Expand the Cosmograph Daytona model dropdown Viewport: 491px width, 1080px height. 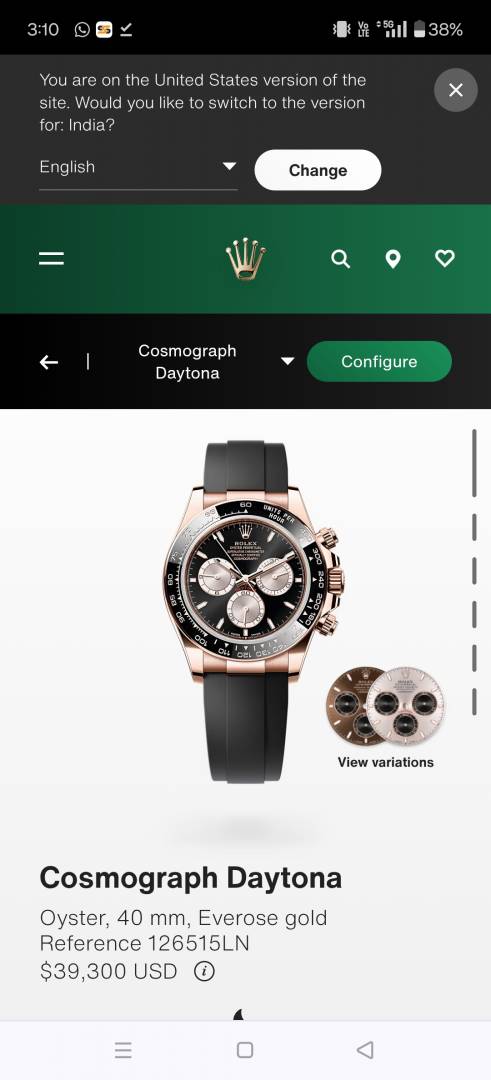tap(215, 362)
